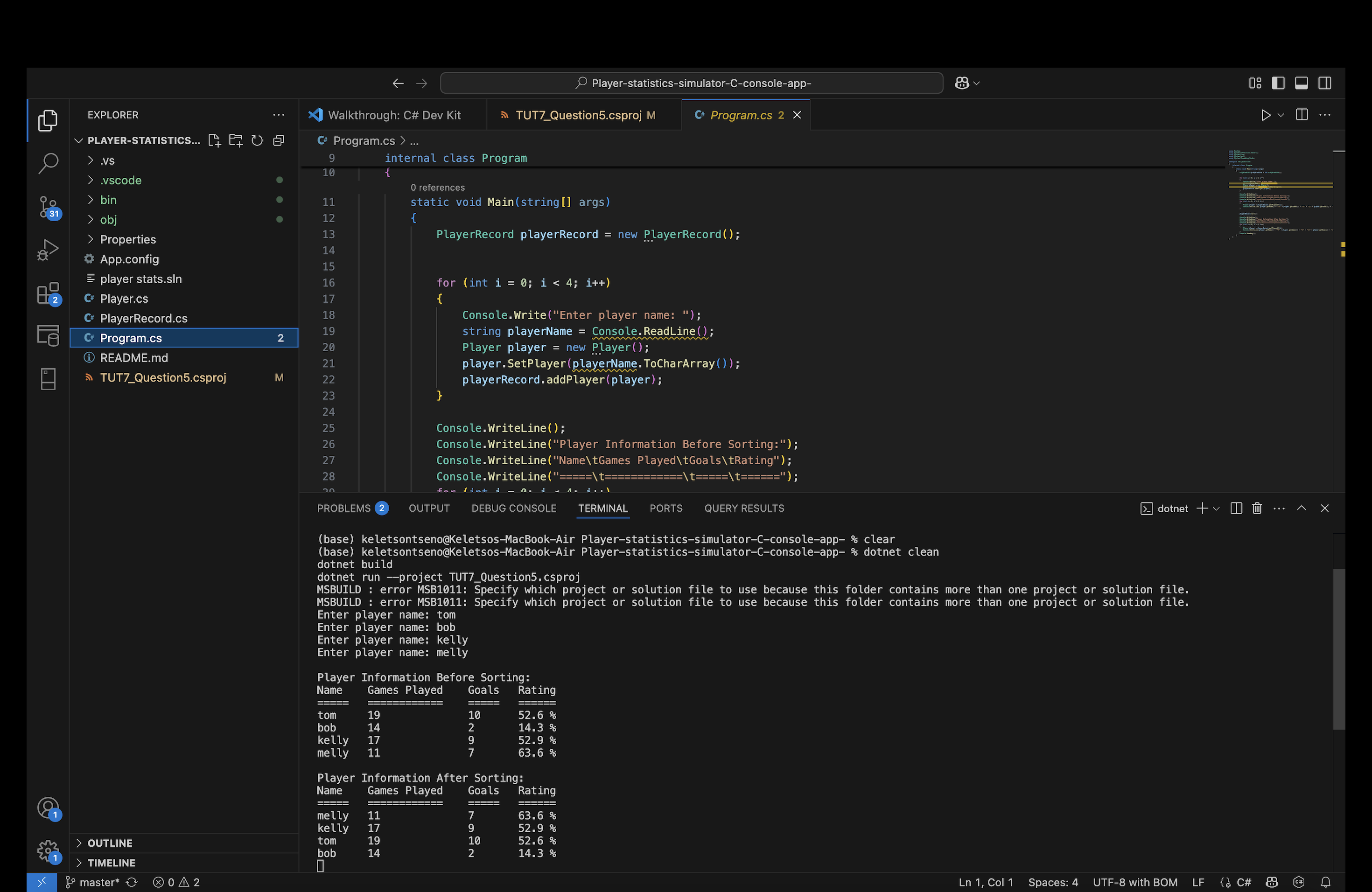Expand the Properties folder
The width and height of the screenshot is (1372, 892).
click(x=184, y=239)
